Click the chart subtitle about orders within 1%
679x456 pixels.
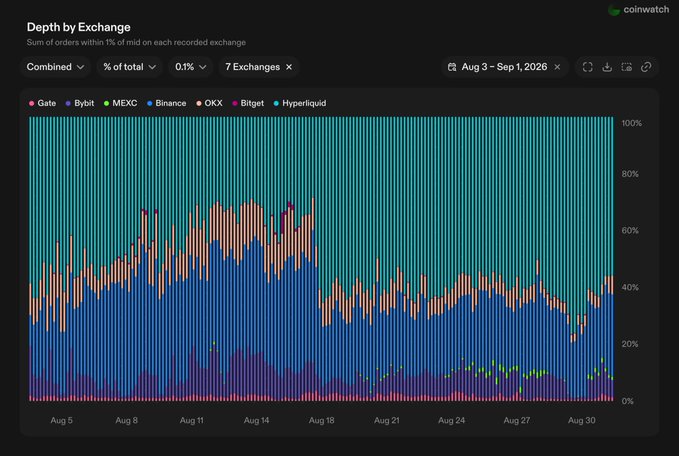(136, 42)
